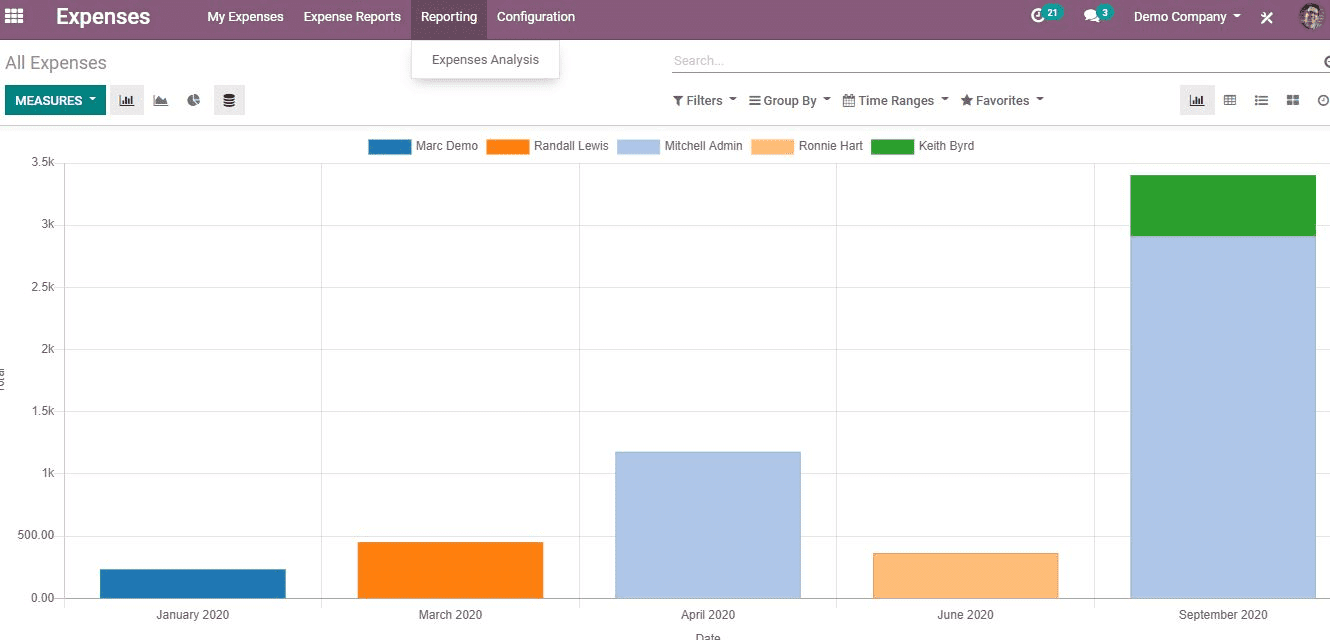1330x640 pixels.
Task: Click the Expenses app title
Action: click(103, 17)
